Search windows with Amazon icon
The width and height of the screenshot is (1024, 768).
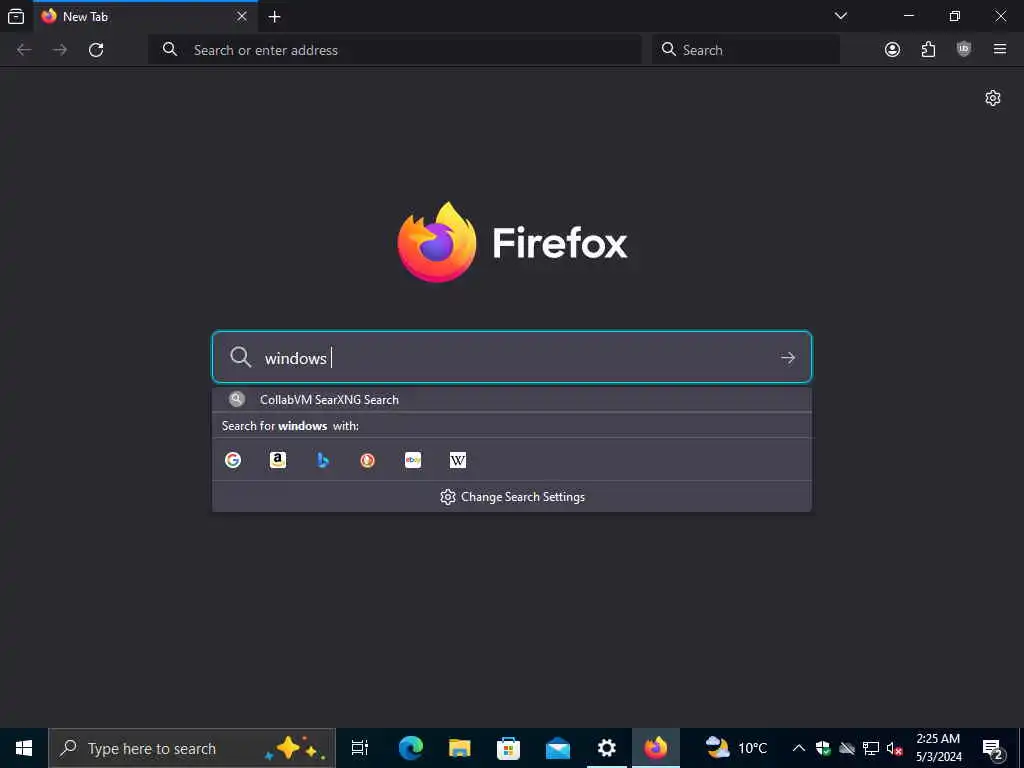coord(278,460)
